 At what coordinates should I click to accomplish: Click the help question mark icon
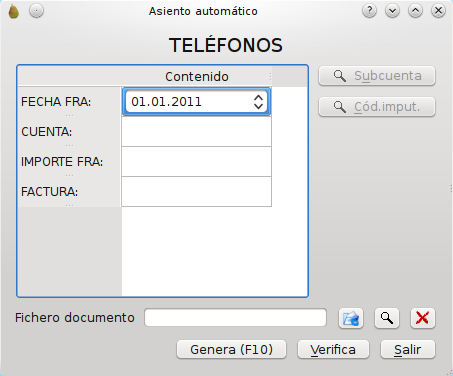(369, 11)
